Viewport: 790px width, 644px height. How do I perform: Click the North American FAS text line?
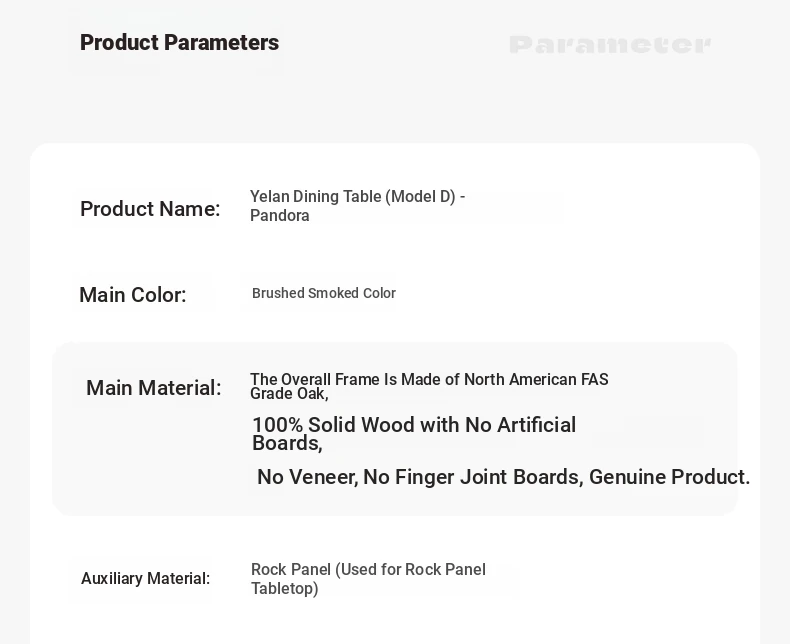tap(429, 379)
